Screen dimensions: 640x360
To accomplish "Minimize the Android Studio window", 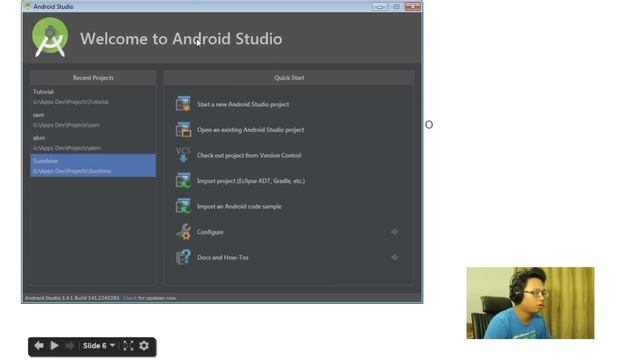I will pyautogui.click(x=380, y=7).
